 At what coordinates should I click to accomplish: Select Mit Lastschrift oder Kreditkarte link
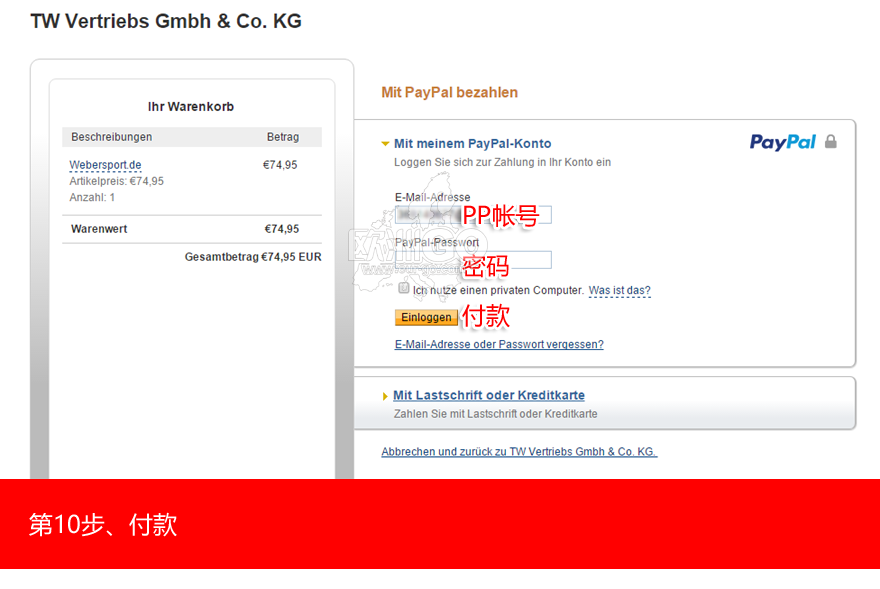pos(489,395)
